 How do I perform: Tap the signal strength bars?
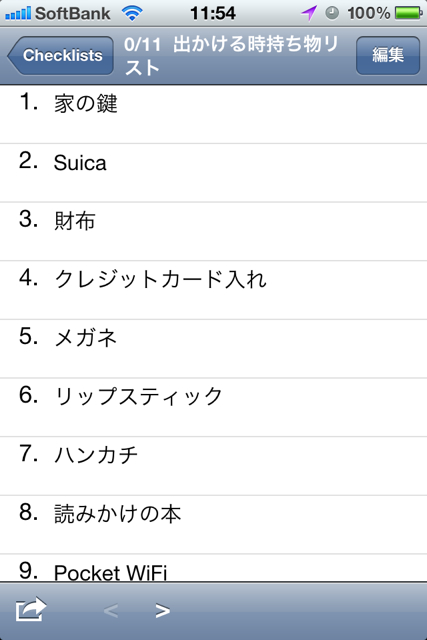tap(18, 13)
